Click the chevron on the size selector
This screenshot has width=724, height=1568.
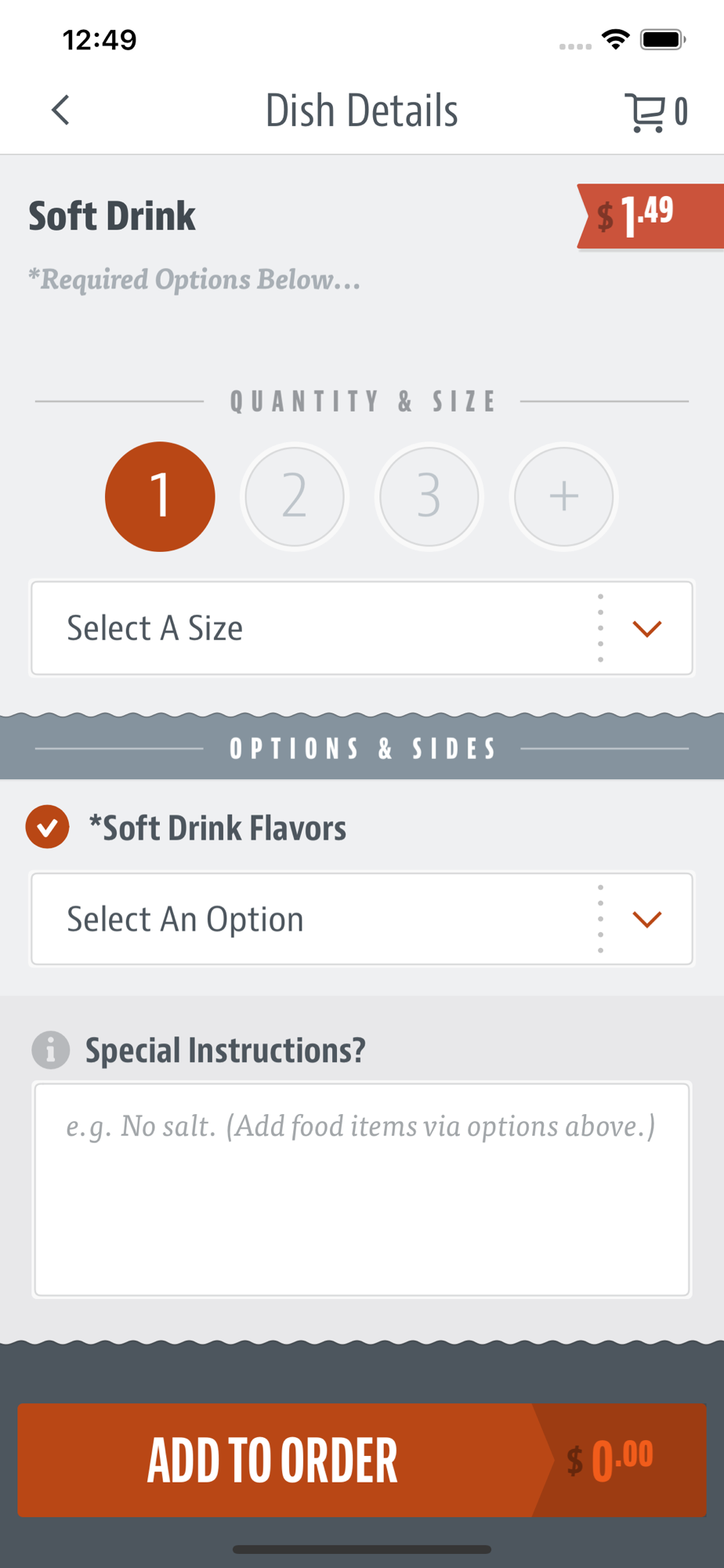[x=647, y=629]
